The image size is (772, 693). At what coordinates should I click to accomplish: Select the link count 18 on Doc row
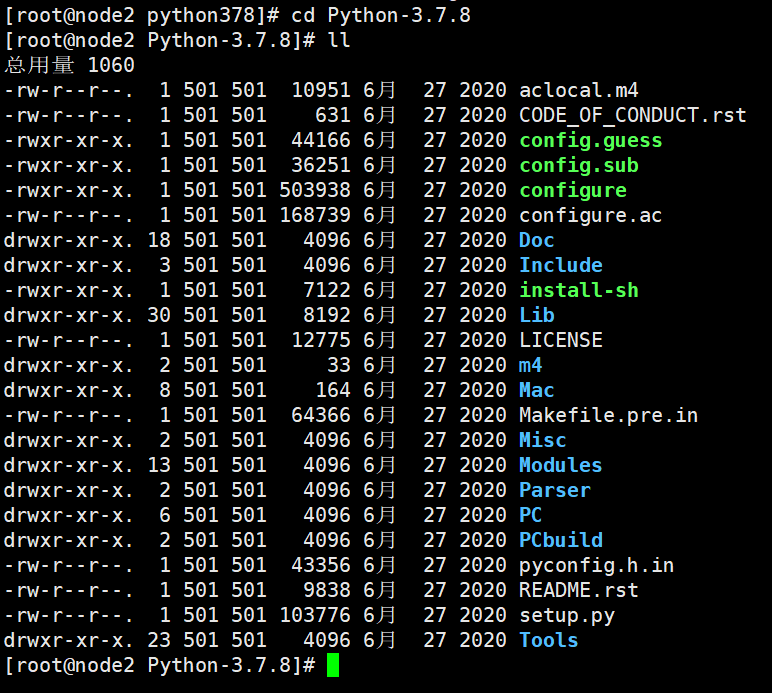pos(159,240)
